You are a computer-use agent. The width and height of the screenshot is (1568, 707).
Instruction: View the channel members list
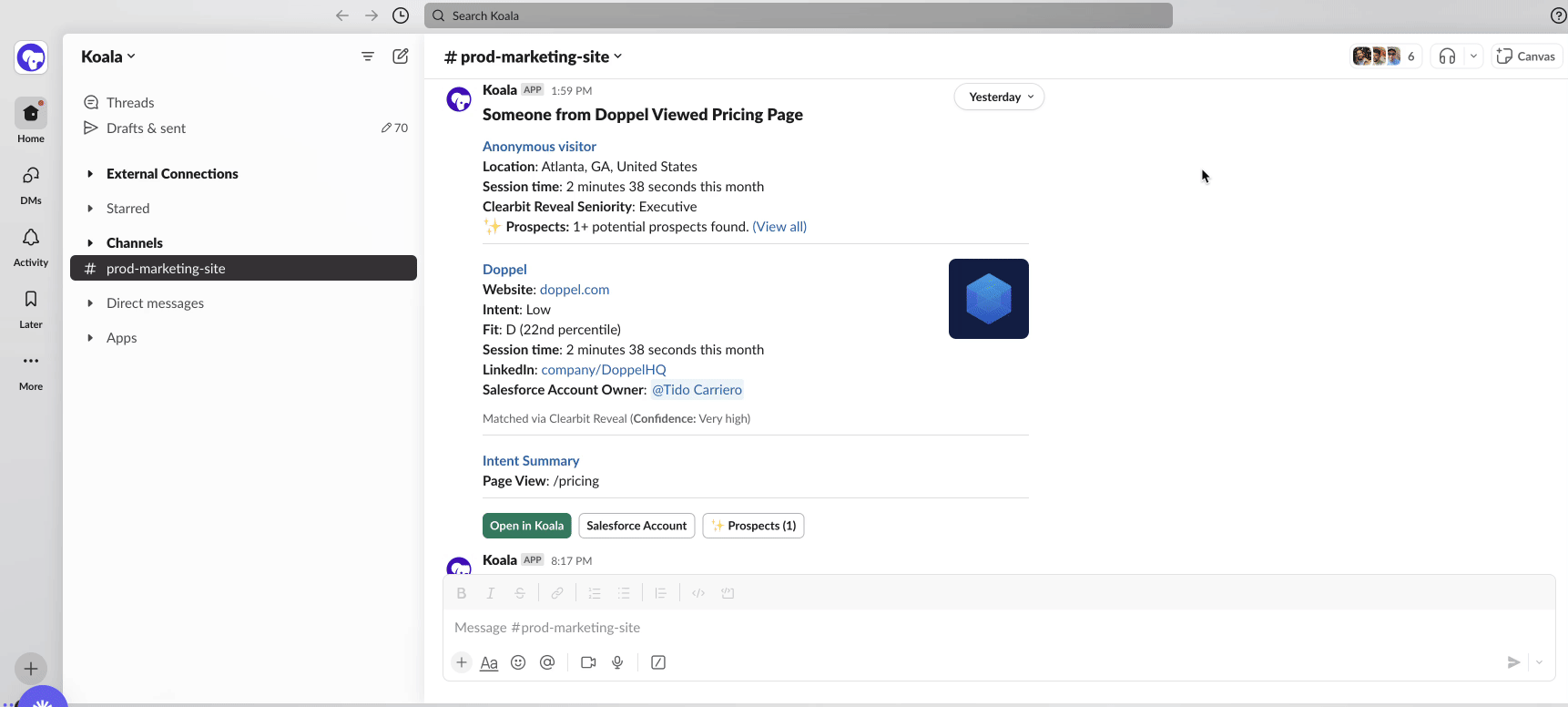coord(1384,56)
